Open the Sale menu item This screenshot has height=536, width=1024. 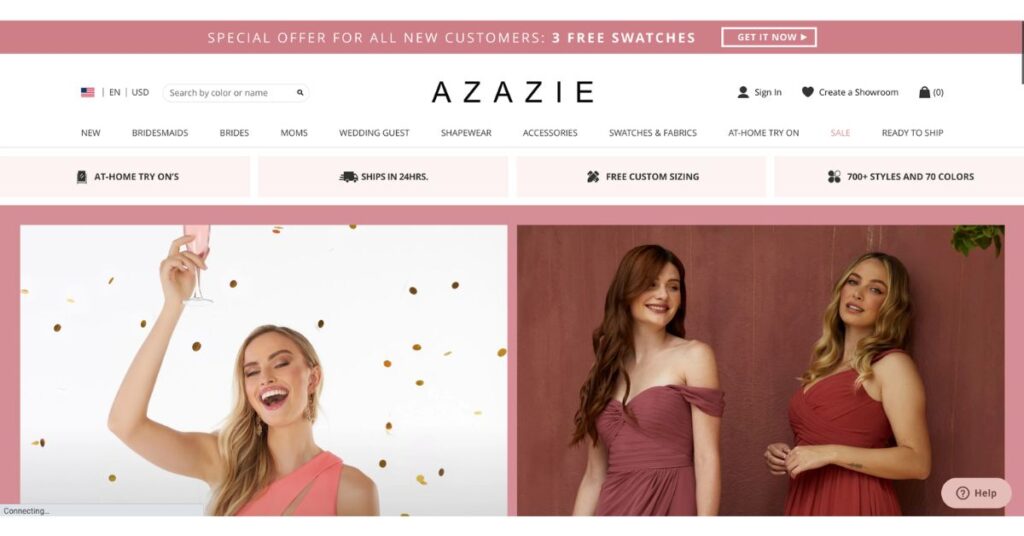(840, 133)
